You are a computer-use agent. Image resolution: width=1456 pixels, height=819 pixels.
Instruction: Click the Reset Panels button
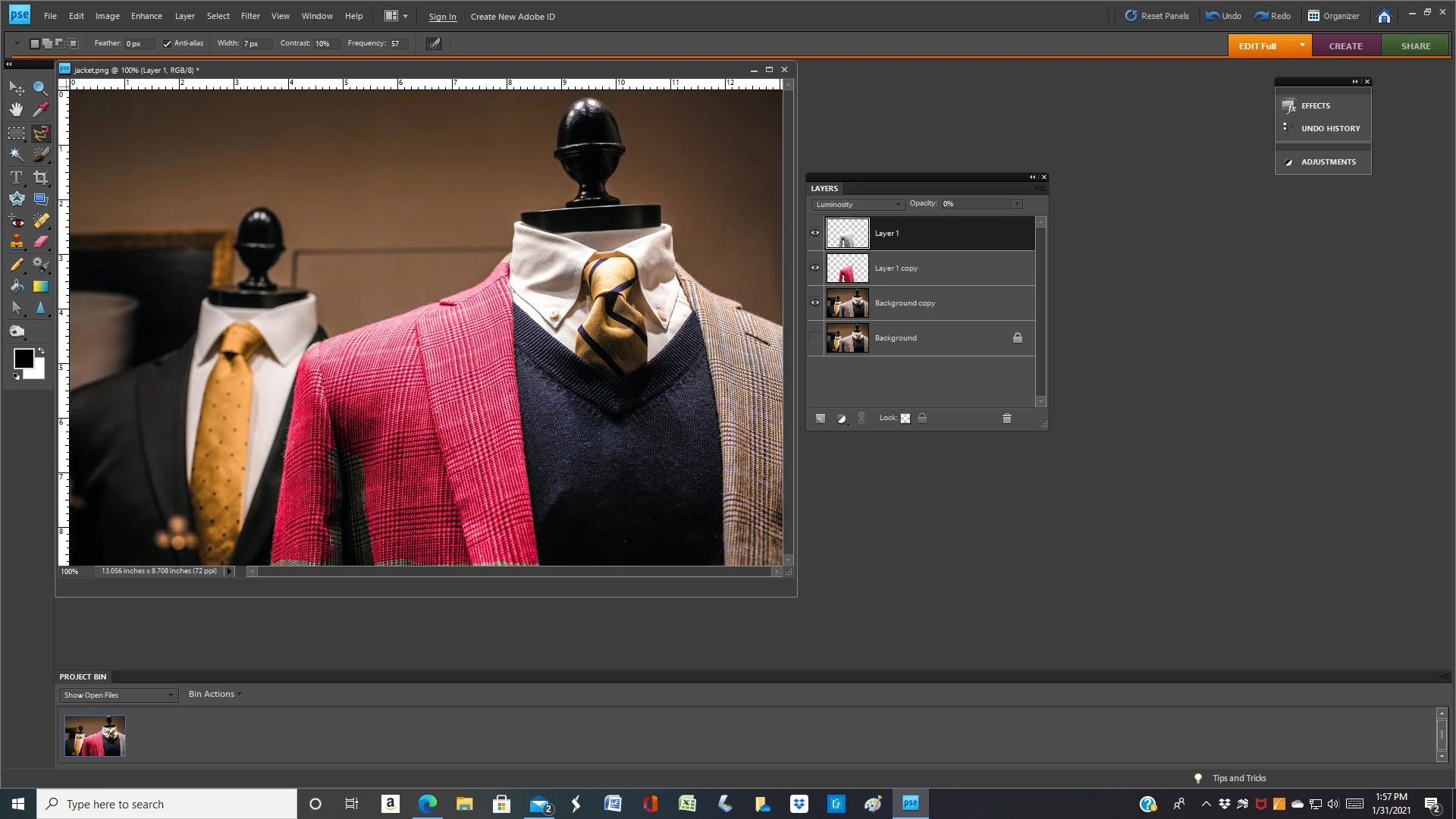pyautogui.click(x=1156, y=16)
